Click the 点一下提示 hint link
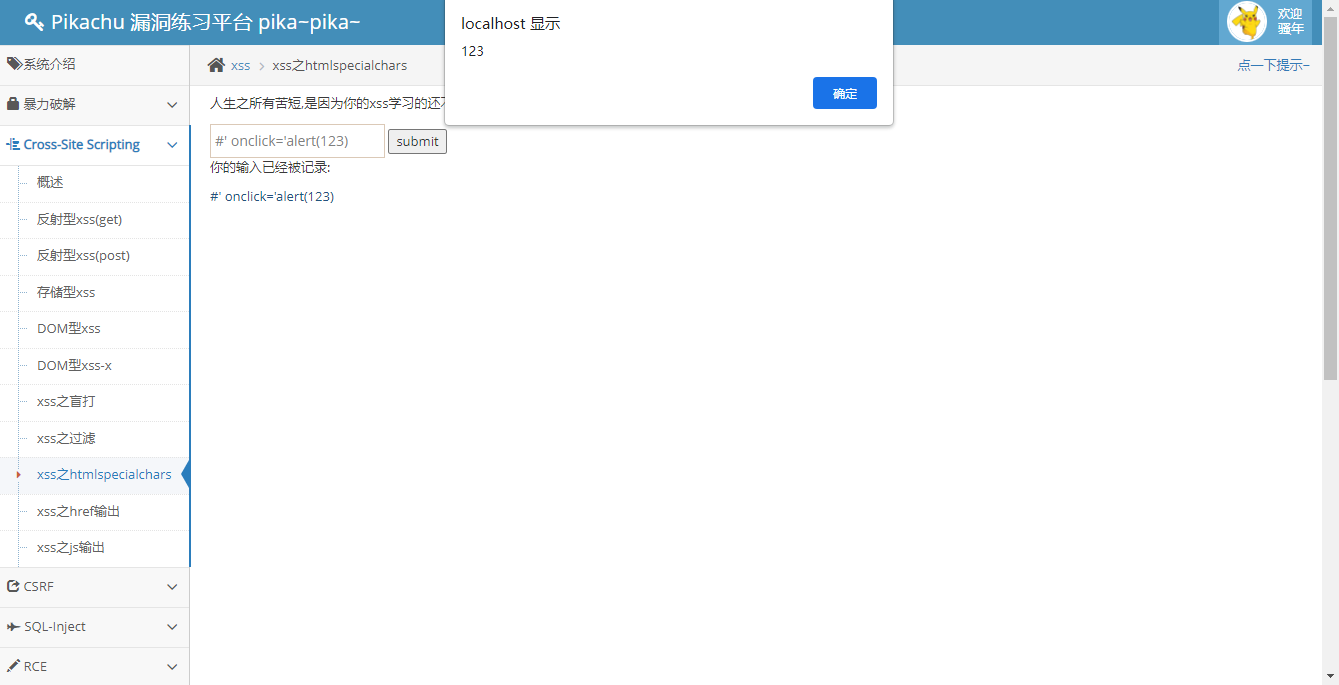Image resolution: width=1339 pixels, height=685 pixels. (1273, 65)
